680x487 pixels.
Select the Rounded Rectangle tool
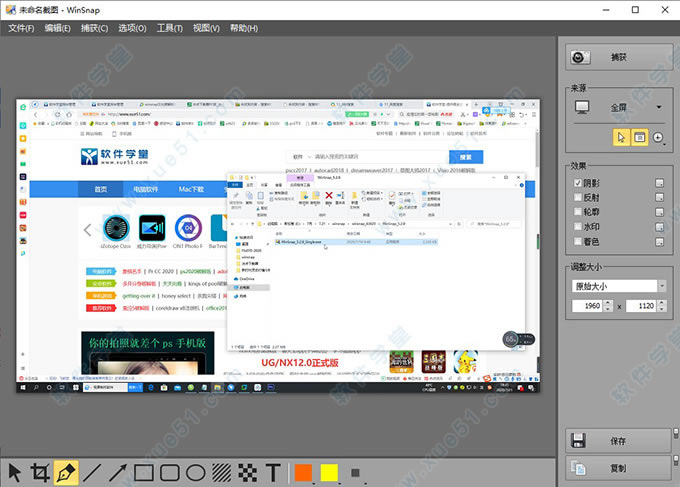point(170,473)
